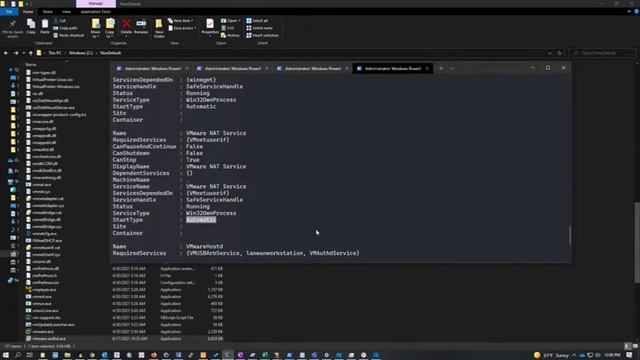This screenshot has width=640, height=360.
Task: Click the Search NewDefault field
Action: click(602, 53)
